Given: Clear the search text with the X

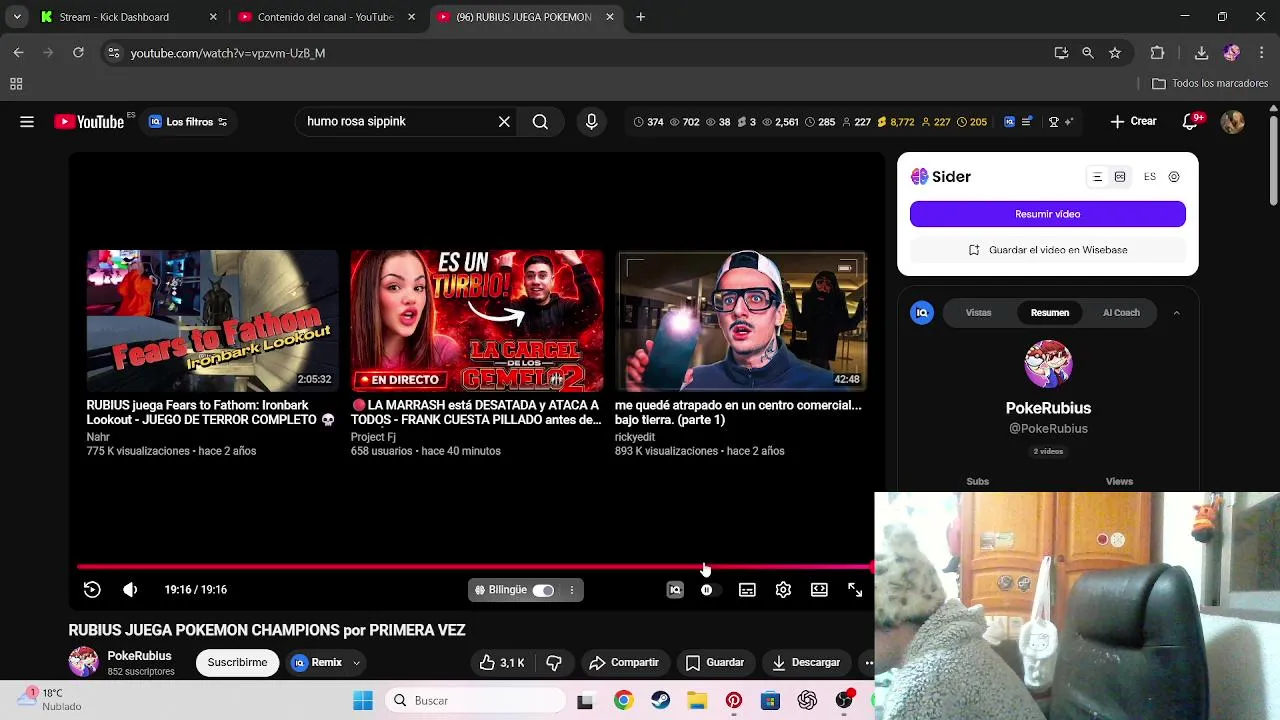Looking at the screenshot, I should tap(504, 122).
